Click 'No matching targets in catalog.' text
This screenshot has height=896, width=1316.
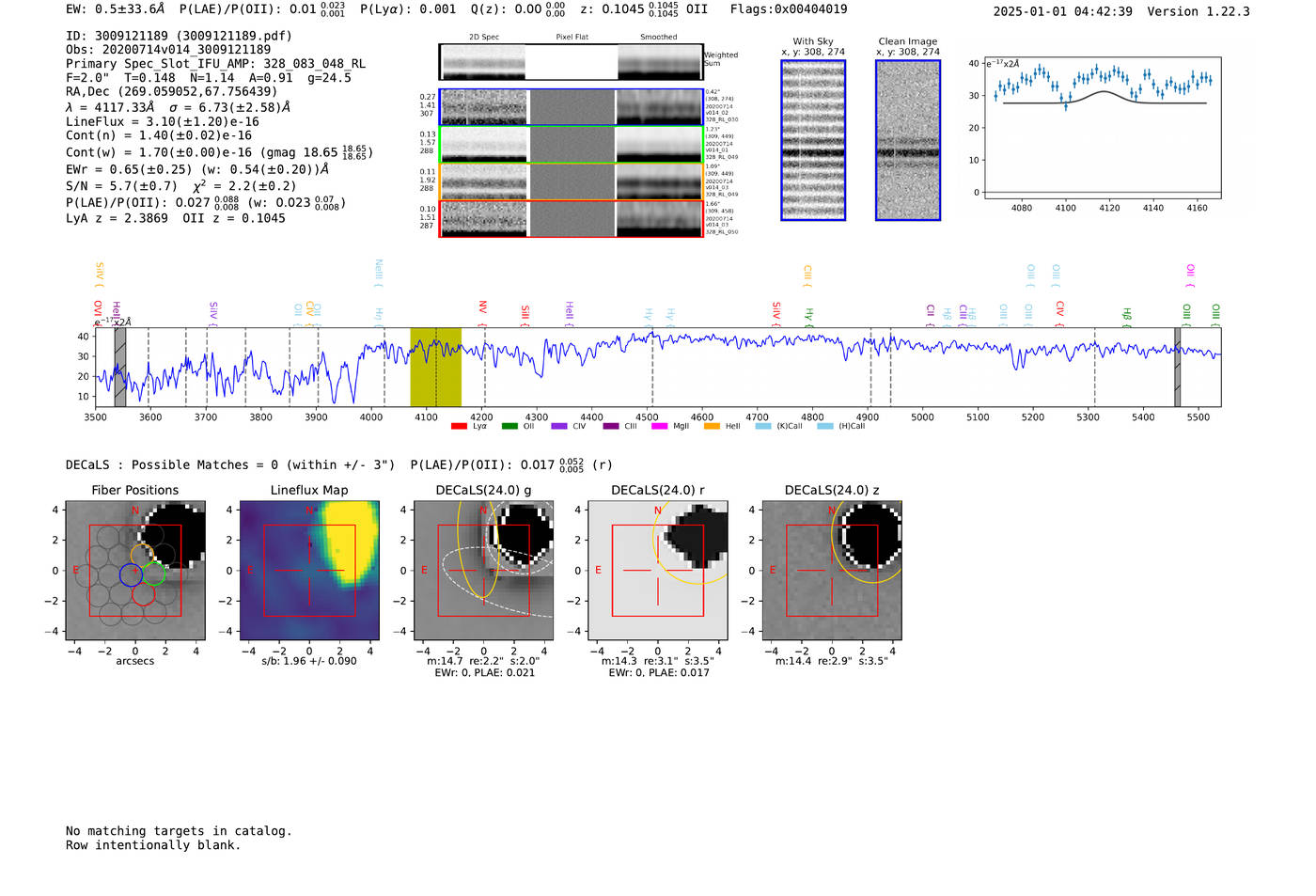tap(179, 831)
